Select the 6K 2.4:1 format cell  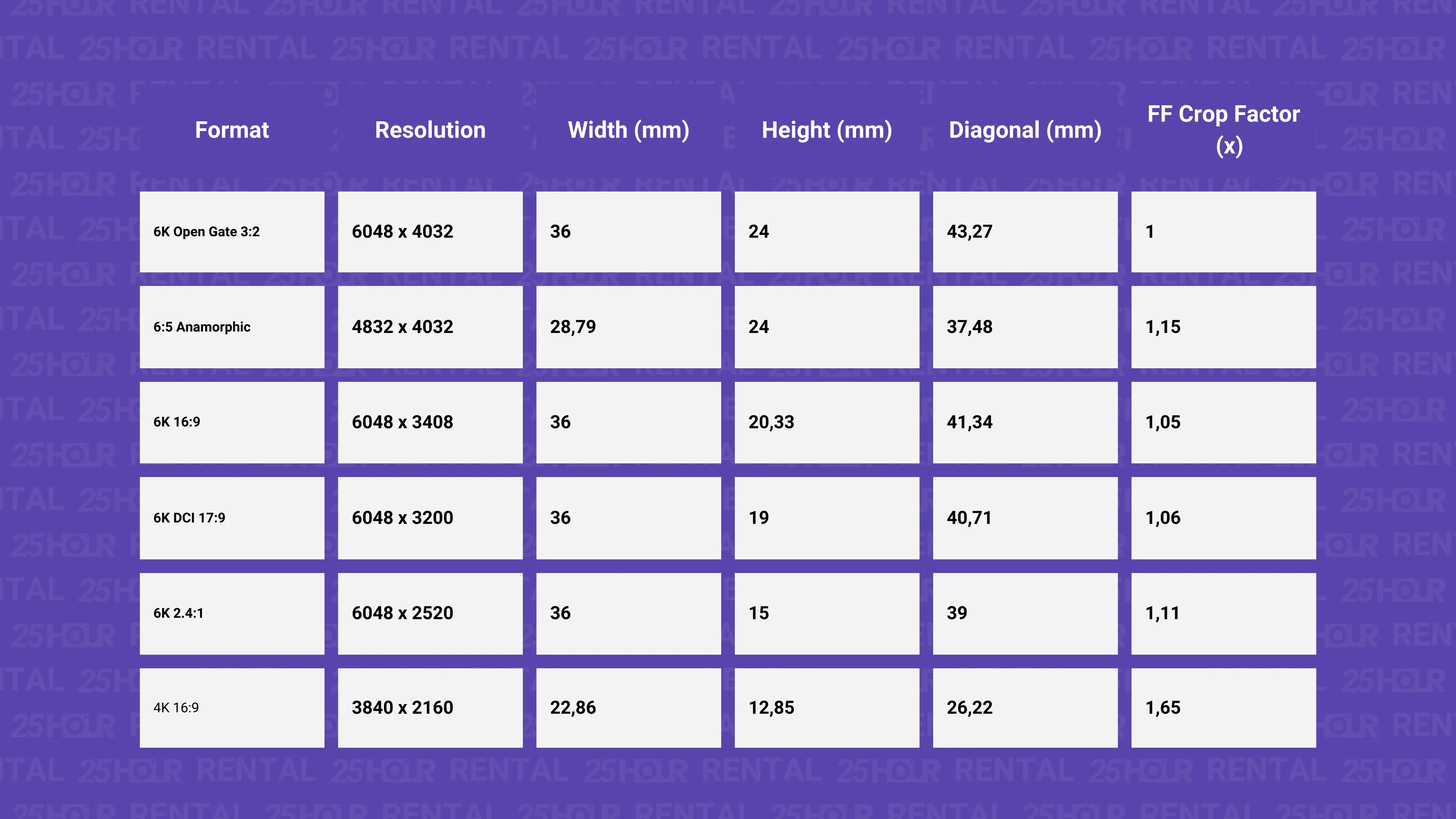[x=232, y=613]
